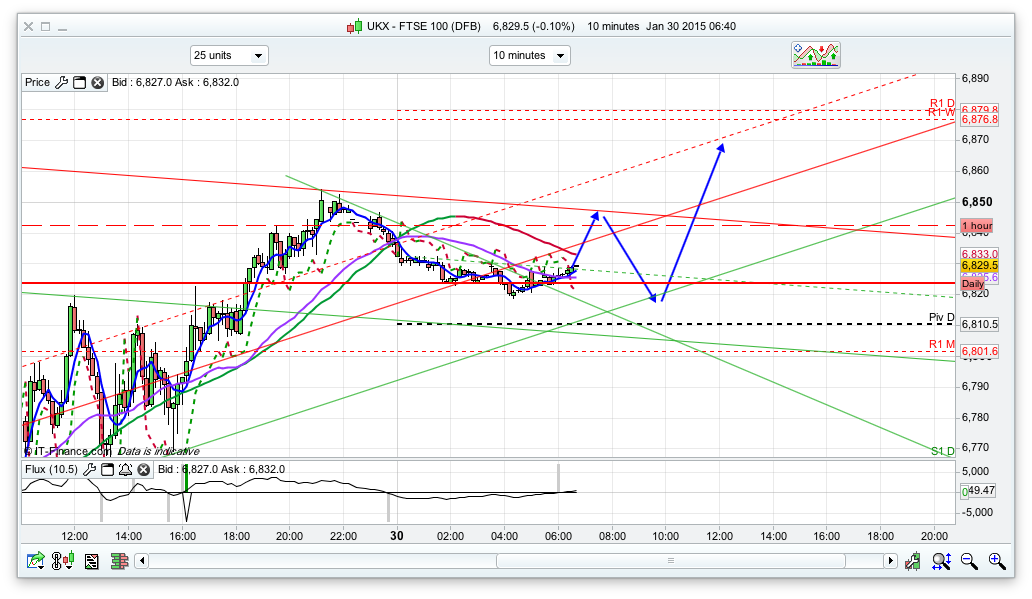Expand the 25 units dropdown
The width and height of the screenshot is (1032, 599).
tap(229, 56)
